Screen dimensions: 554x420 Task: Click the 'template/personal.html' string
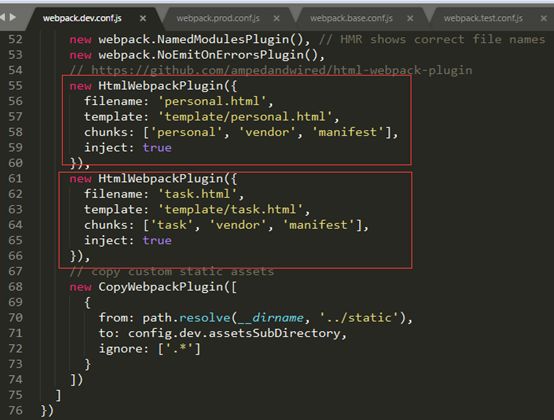[245, 117]
